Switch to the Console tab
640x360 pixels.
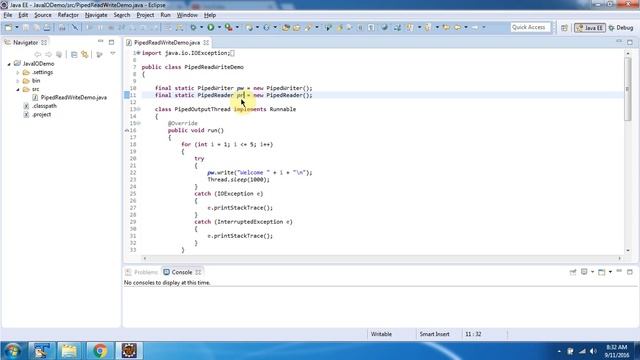point(182,272)
